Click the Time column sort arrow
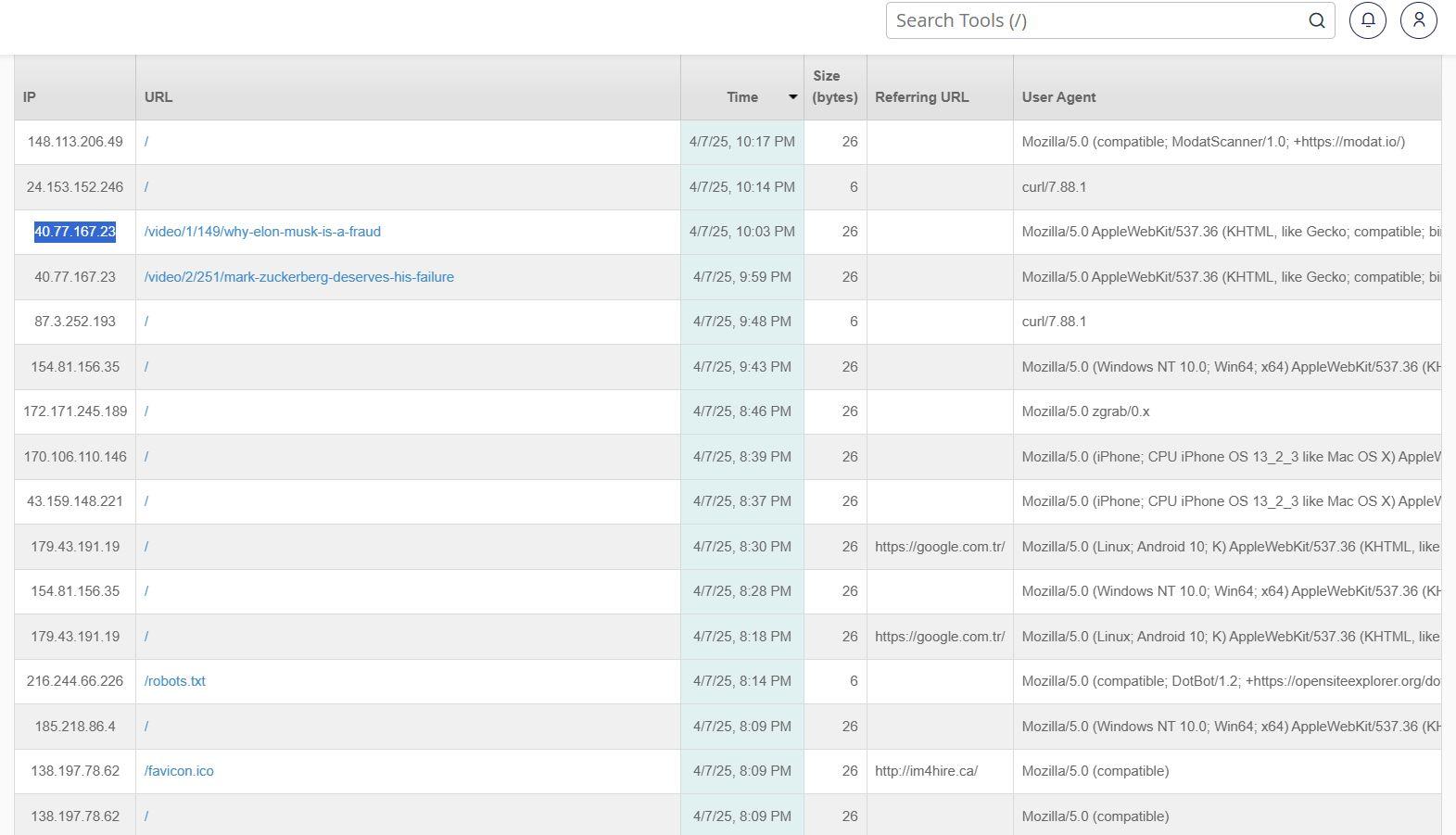The image size is (1456, 835). (x=792, y=97)
